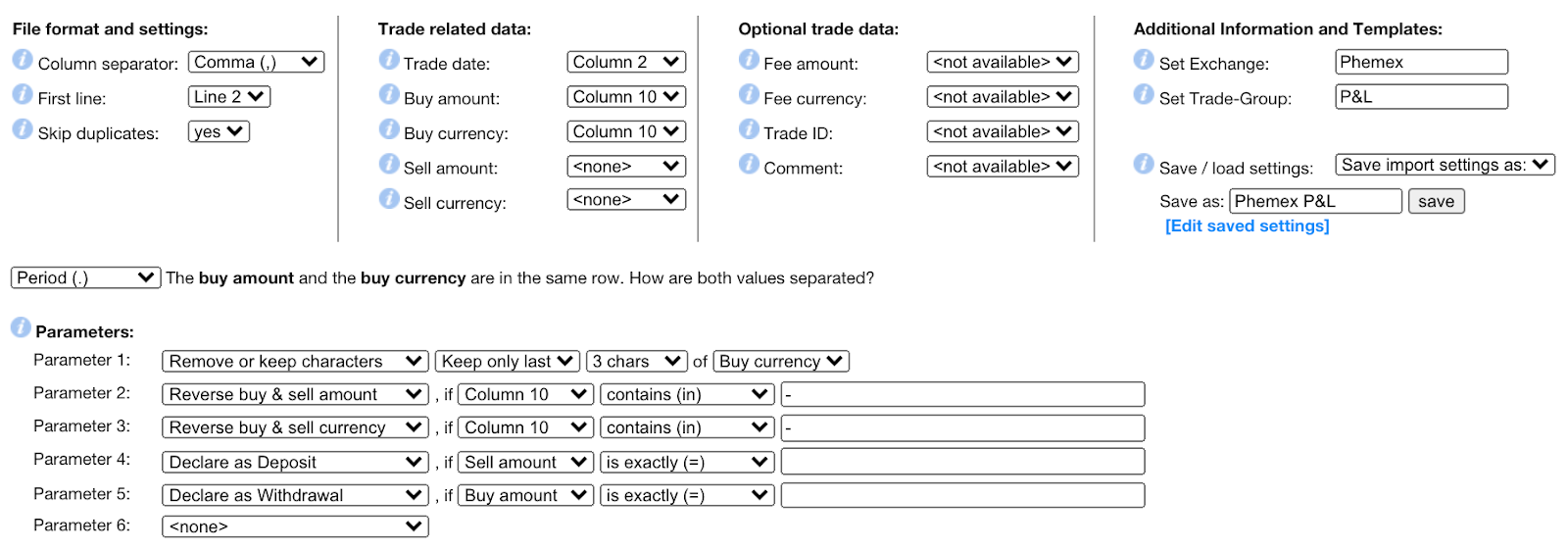1568x550 pixels.
Task: Expand the Buy amount column dropdown
Action: (x=625, y=97)
